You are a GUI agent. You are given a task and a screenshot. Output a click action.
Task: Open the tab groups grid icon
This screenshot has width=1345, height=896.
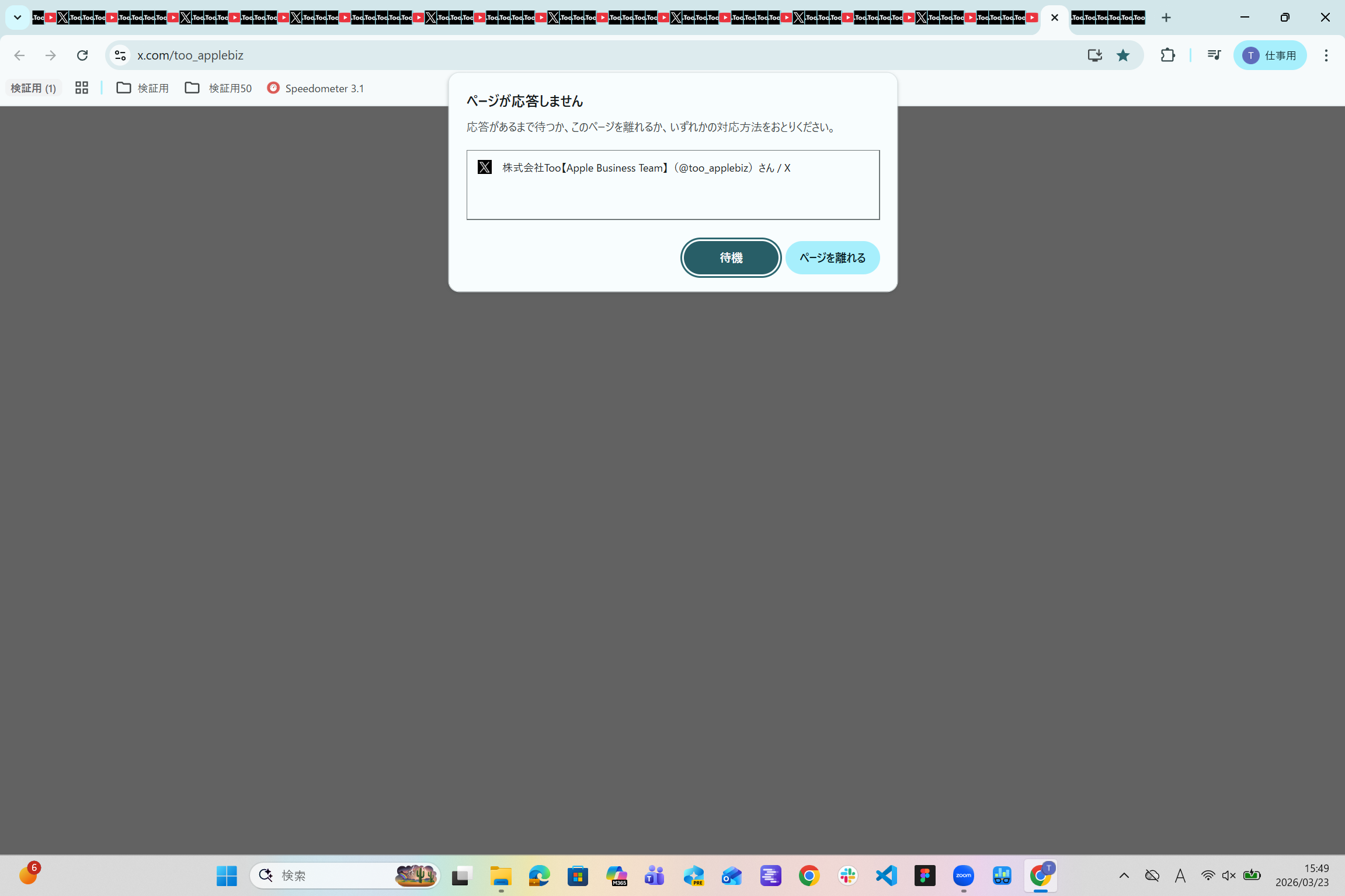[82, 88]
